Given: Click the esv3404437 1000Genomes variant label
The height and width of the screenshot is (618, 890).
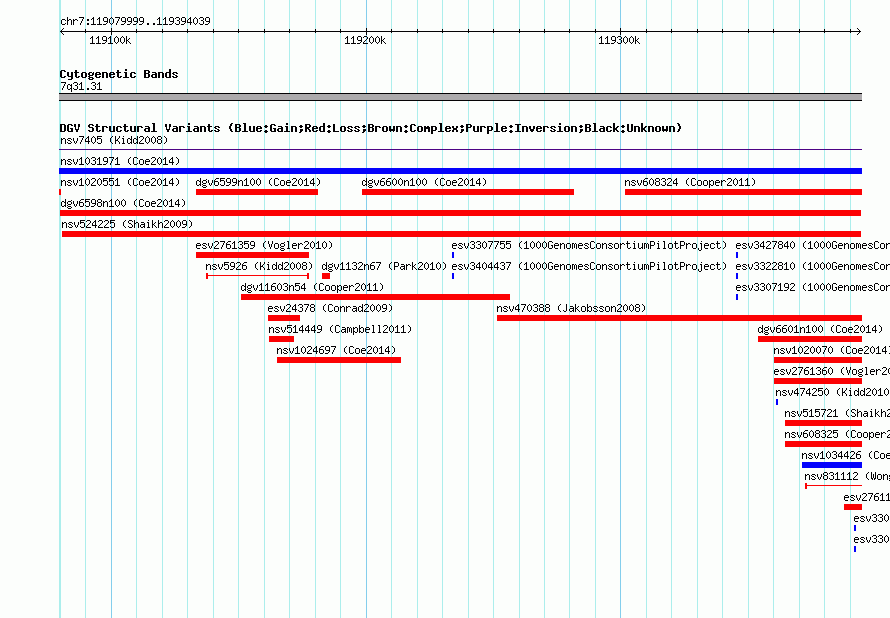Looking at the screenshot, I should (589, 266).
